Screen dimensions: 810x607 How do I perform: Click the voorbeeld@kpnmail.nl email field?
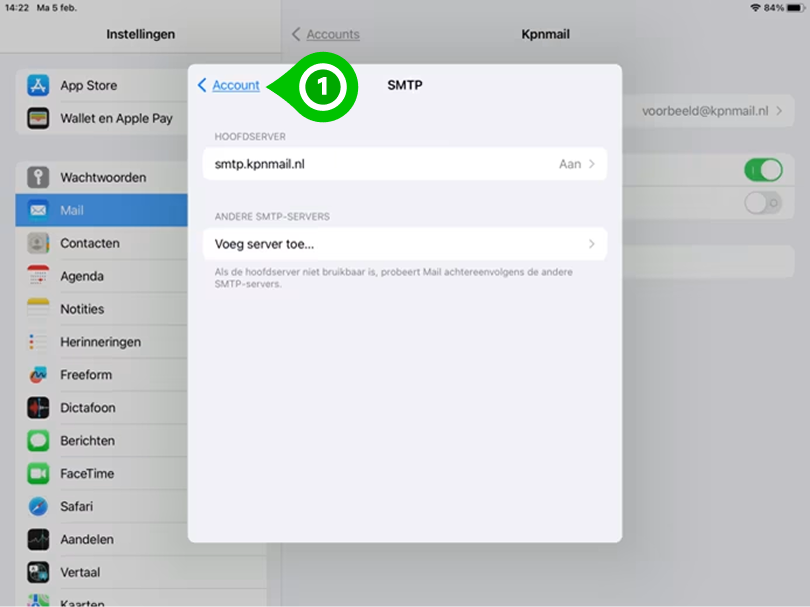pyautogui.click(x=700, y=111)
